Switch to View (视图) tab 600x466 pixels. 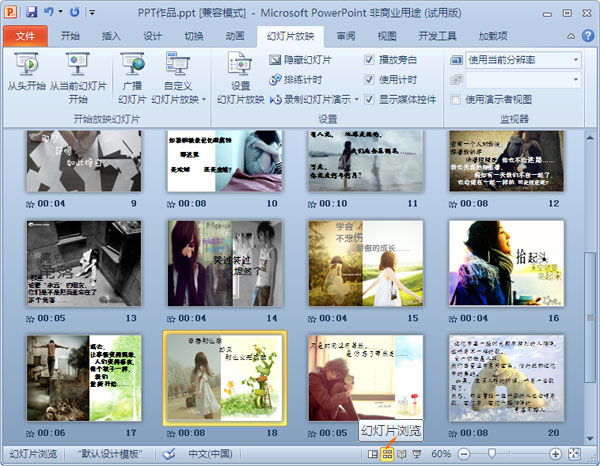(x=387, y=36)
